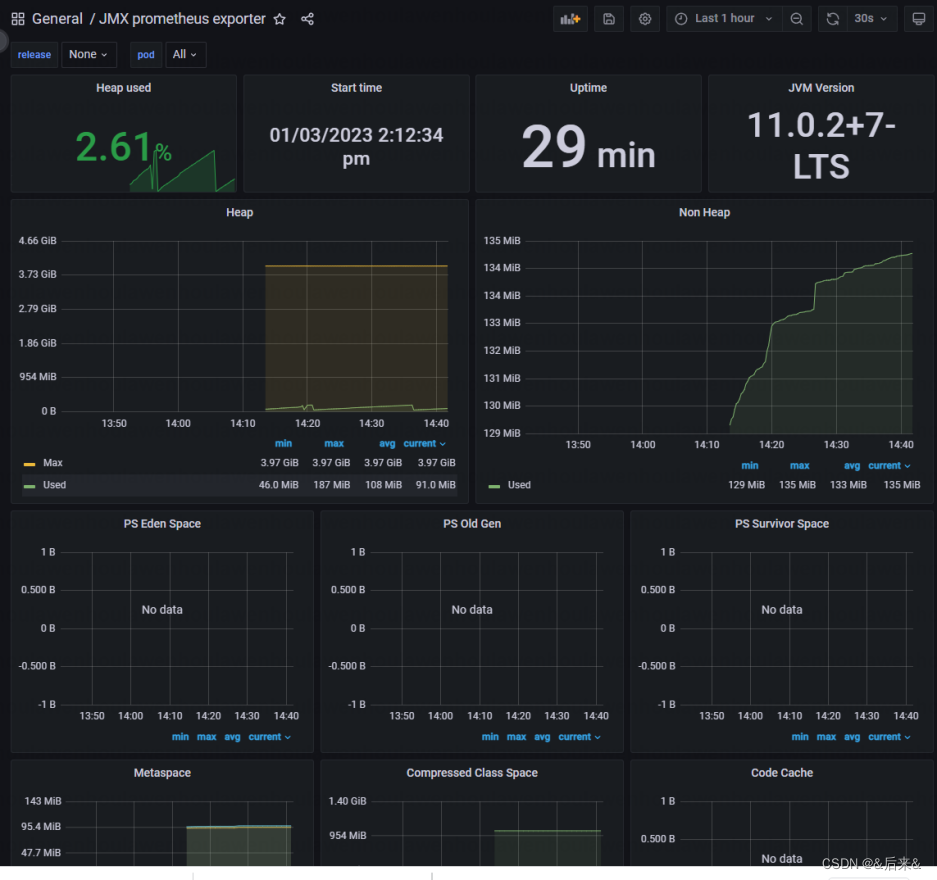937x880 pixels.
Task: Star the JMX prometheus exporter dashboard
Action: 280,19
